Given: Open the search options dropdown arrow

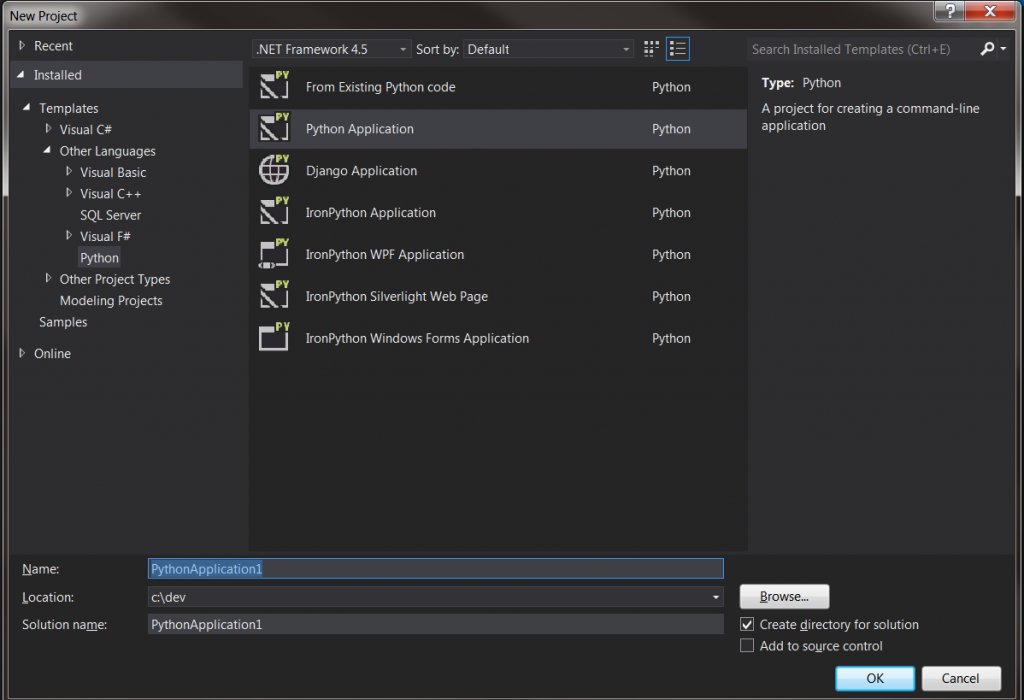Looking at the screenshot, I should tap(1003, 48).
